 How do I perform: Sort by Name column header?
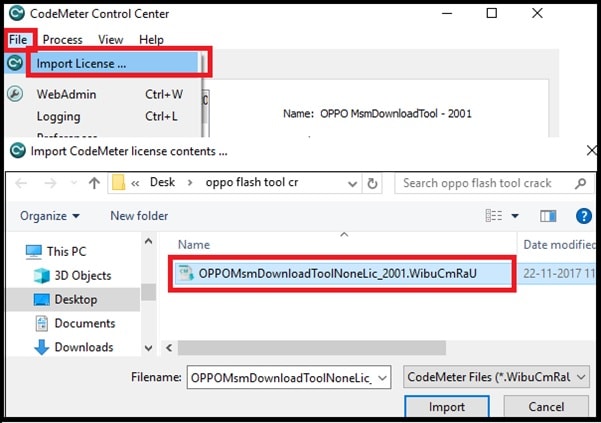pos(194,244)
